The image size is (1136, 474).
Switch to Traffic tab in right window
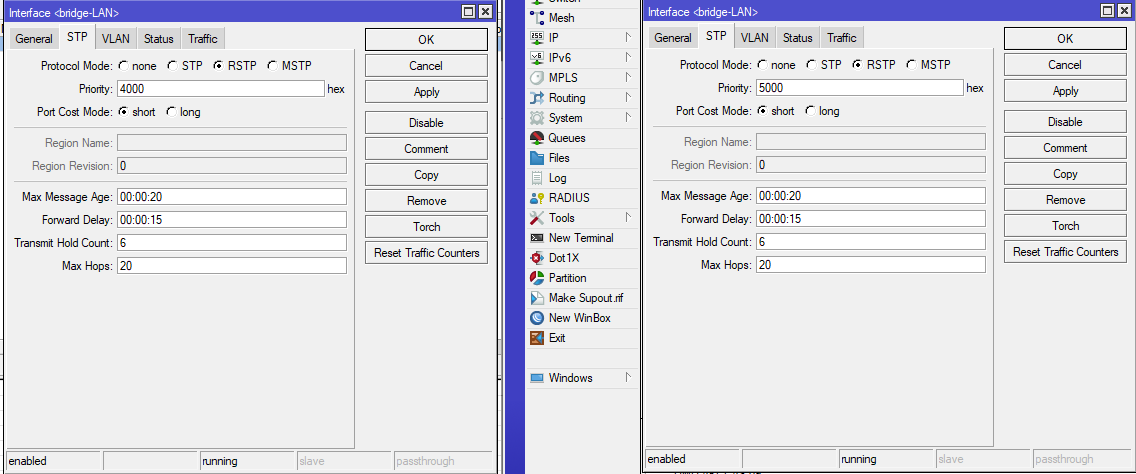842,38
